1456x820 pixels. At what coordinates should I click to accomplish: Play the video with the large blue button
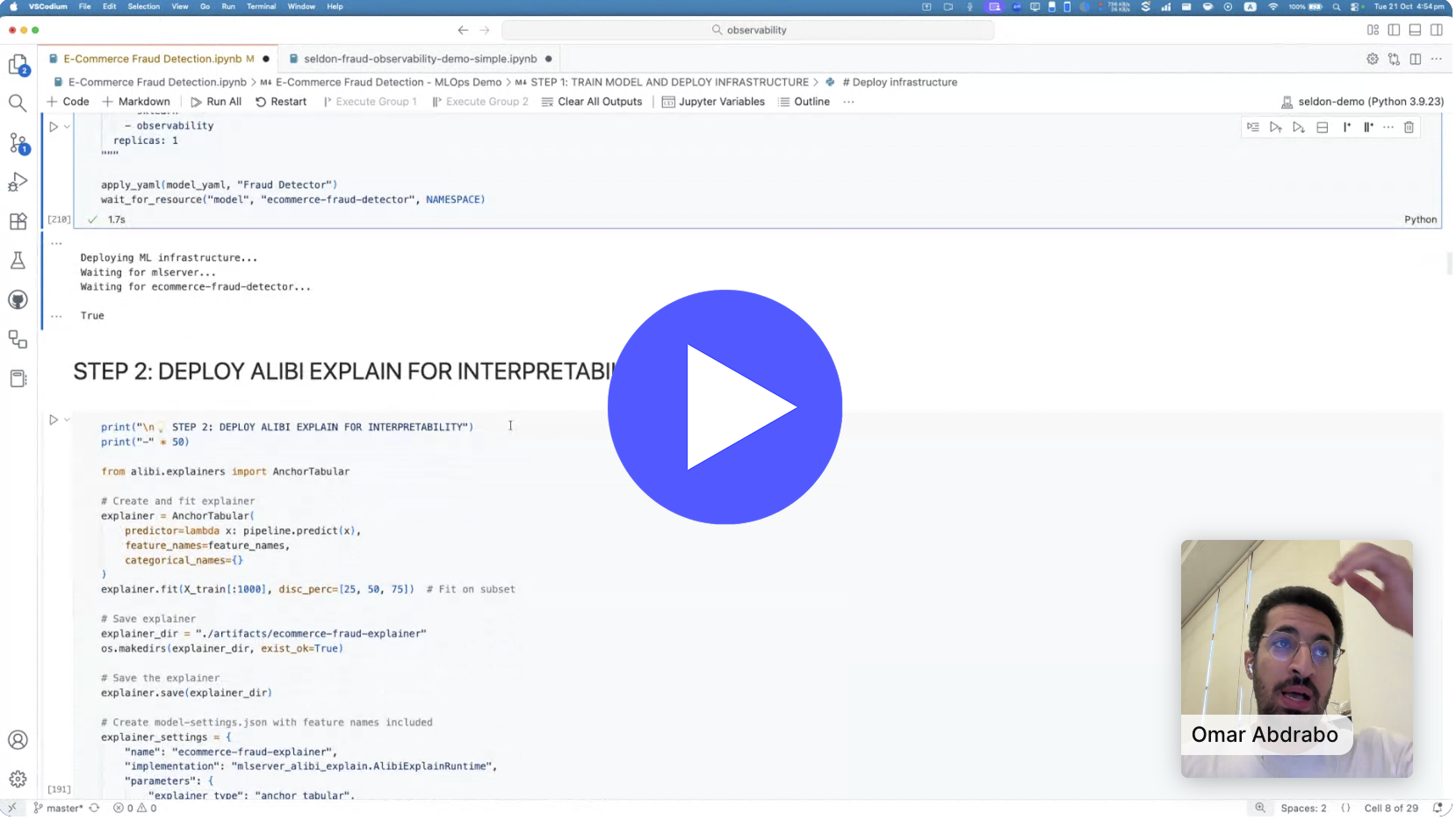[x=726, y=408]
